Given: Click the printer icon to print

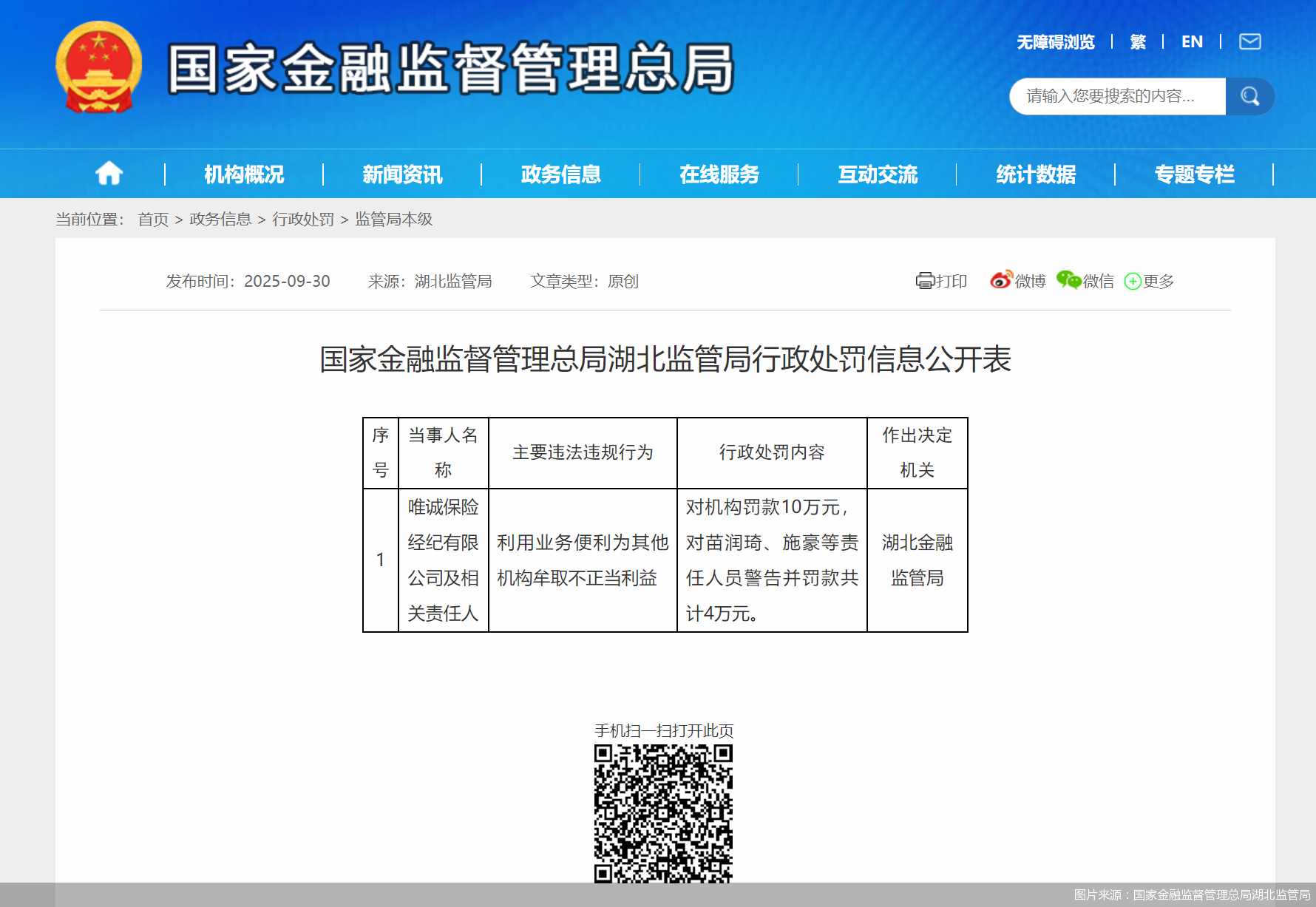Looking at the screenshot, I should tap(925, 281).
